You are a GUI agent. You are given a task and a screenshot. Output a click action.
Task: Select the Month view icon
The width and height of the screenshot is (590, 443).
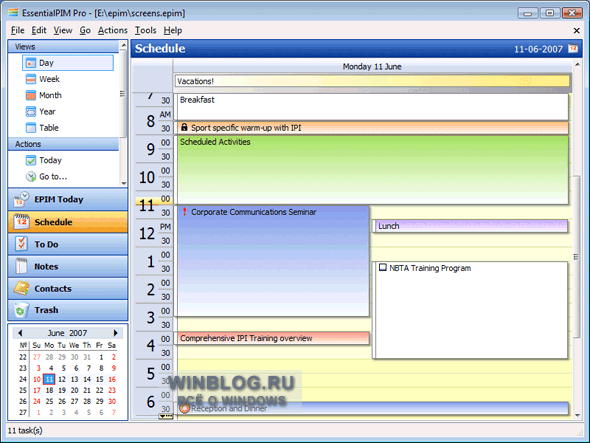click(x=31, y=95)
